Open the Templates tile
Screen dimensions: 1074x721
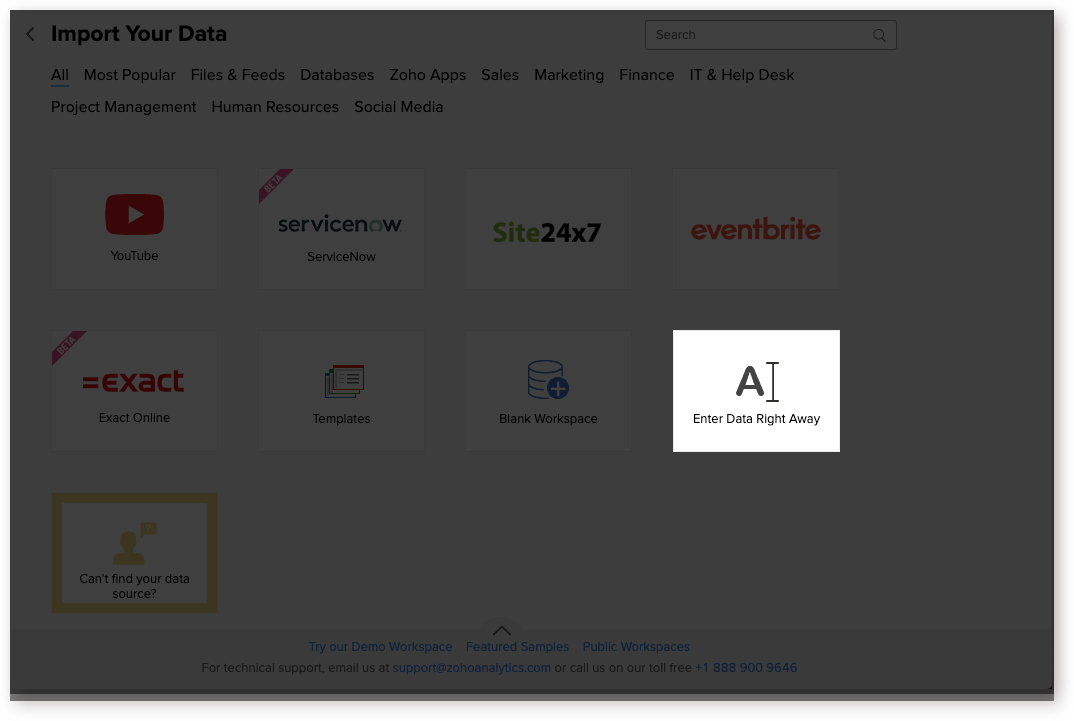(x=341, y=391)
